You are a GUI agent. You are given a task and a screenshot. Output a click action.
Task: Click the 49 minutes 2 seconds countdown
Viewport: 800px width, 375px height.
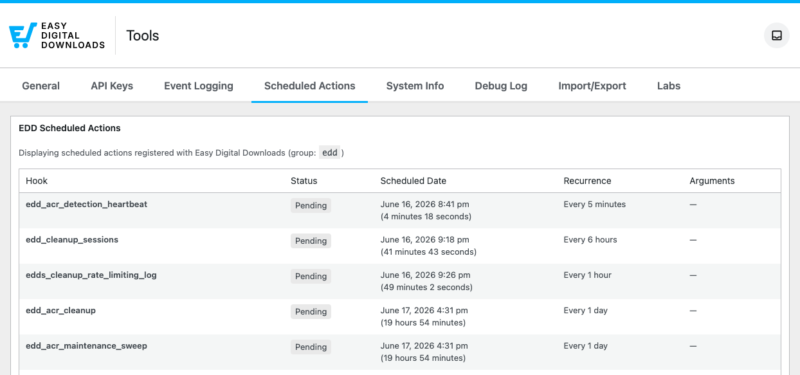coord(426,288)
